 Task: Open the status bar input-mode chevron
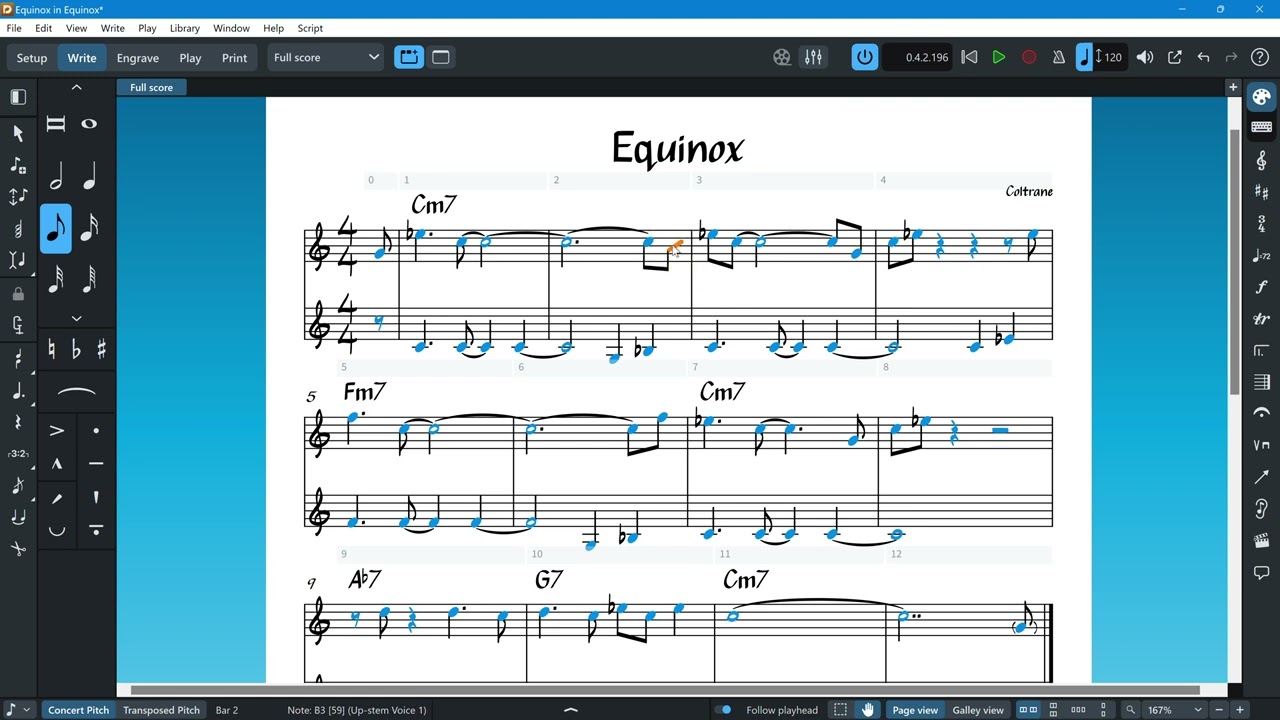click(x=26, y=710)
